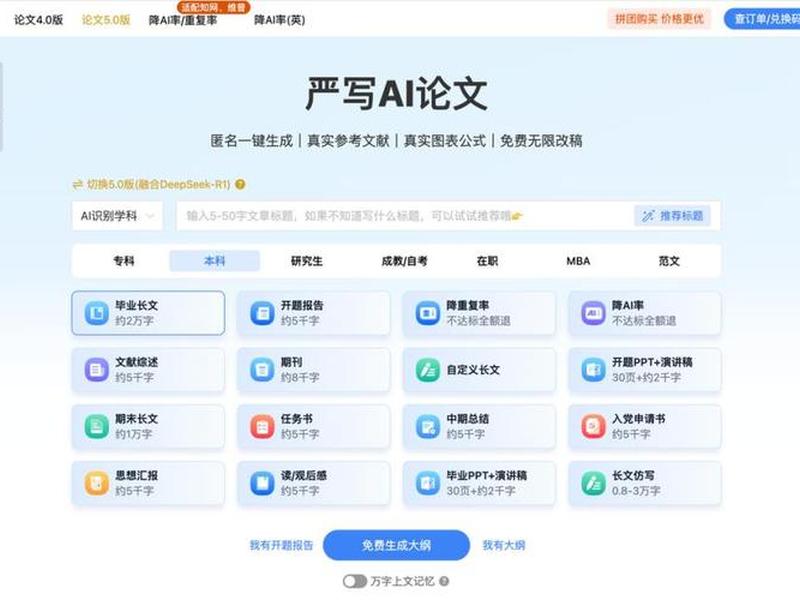The image size is (800, 600).
Task: Click the 开题报告 card icon
Action: (x=262, y=313)
